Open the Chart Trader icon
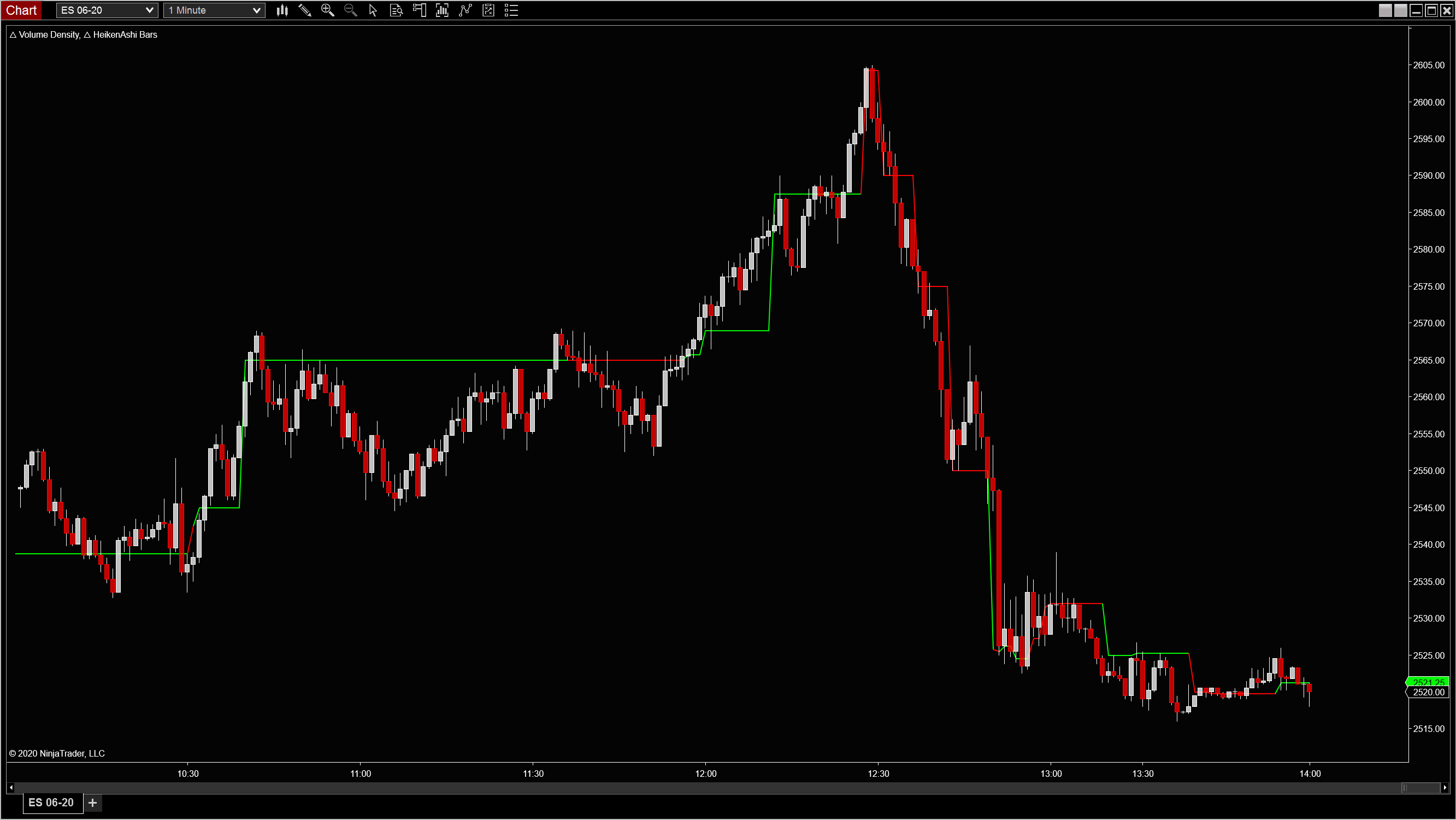Image resolution: width=1456 pixels, height=820 pixels. [x=420, y=10]
